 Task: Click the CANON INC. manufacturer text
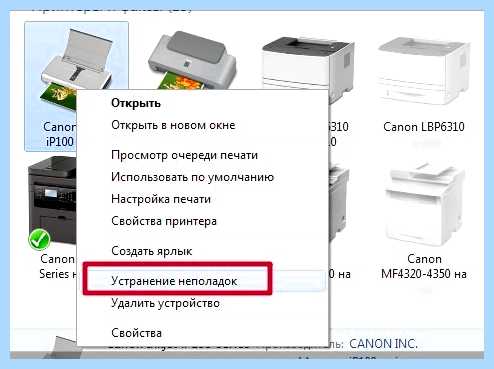383,344
